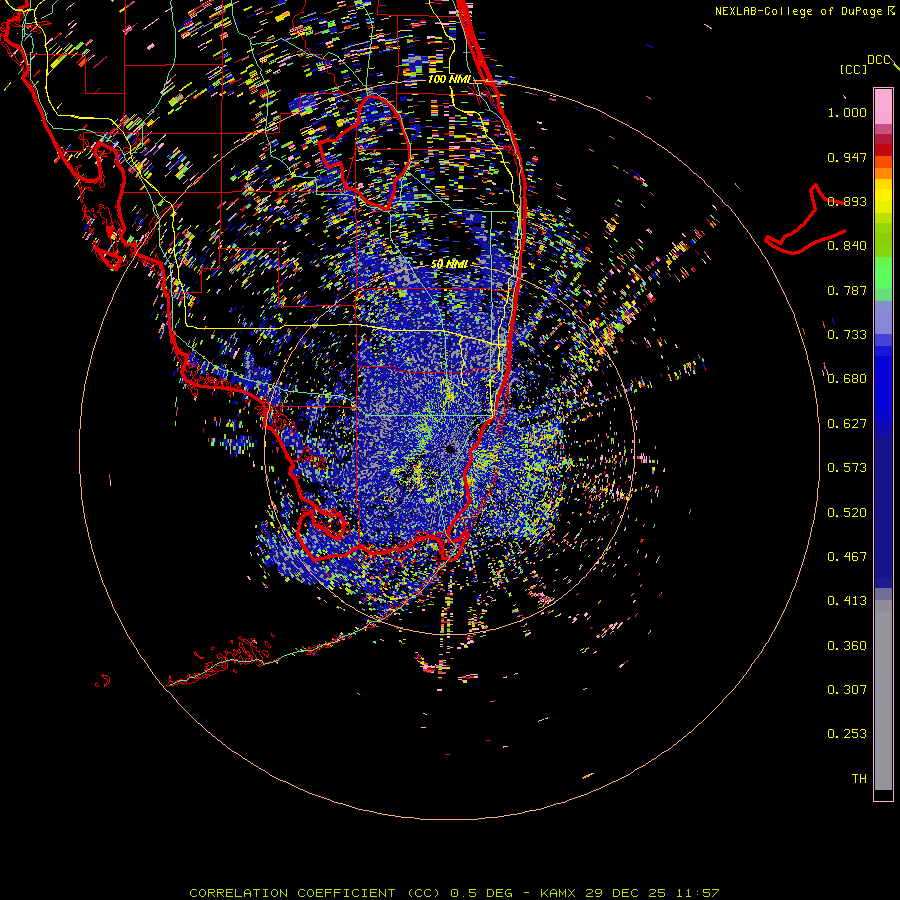Click the 0.627 scale value
900x900 pixels.
click(x=847, y=424)
